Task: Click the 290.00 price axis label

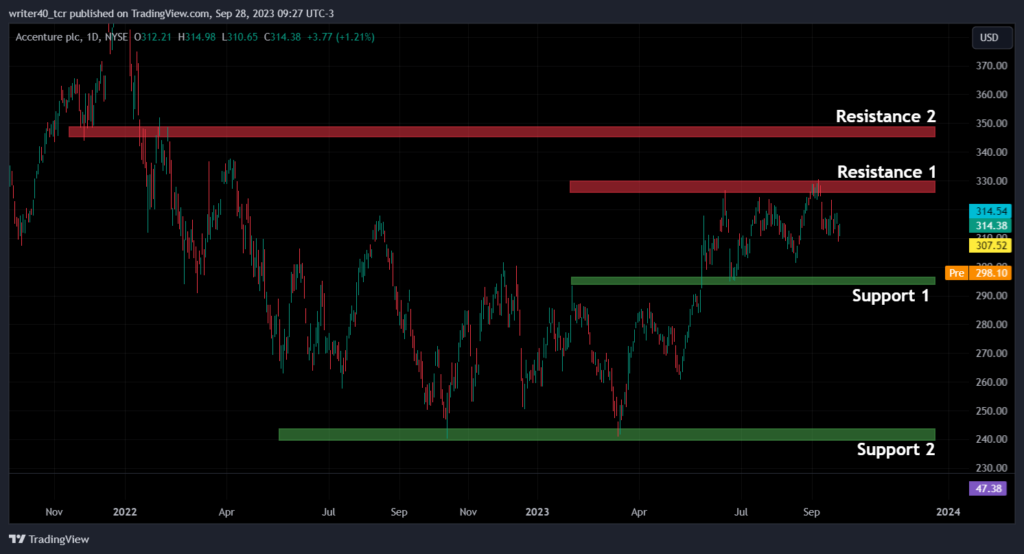Action: tap(991, 296)
